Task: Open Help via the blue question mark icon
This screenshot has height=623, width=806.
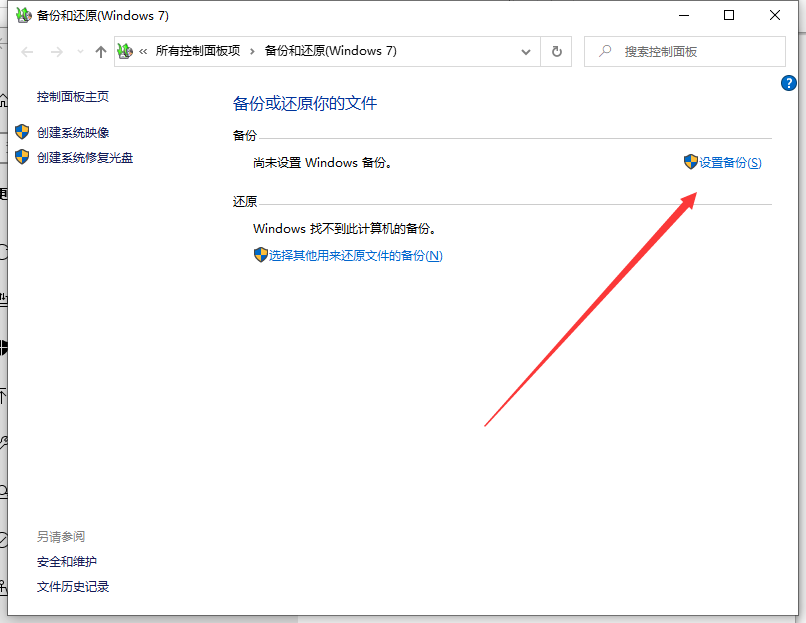Action: click(x=790, y=83)
